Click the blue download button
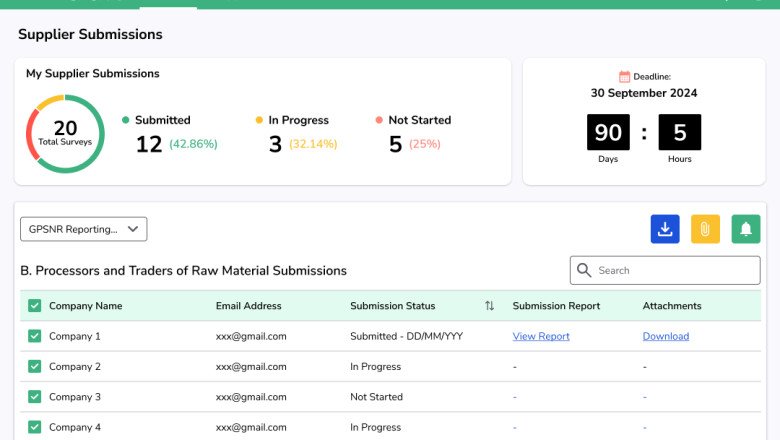Viewport: 780px width, 440px height. point(665,229)
